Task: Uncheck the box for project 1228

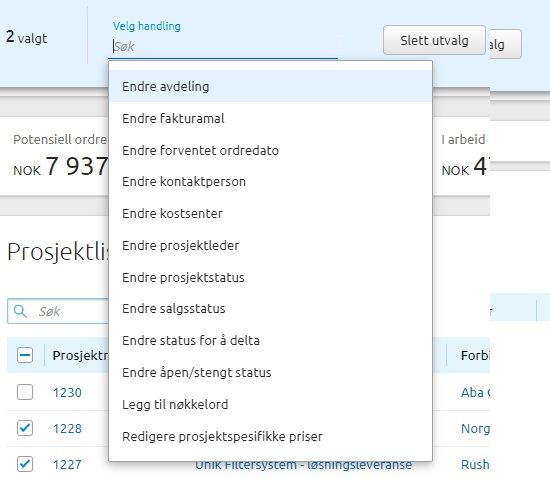Action: click(25, 428)
